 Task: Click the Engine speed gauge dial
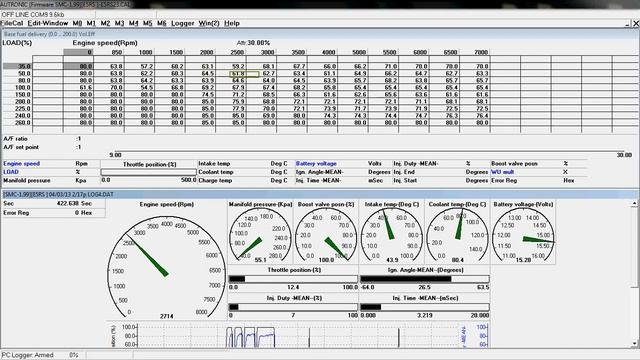click(167, 267)
